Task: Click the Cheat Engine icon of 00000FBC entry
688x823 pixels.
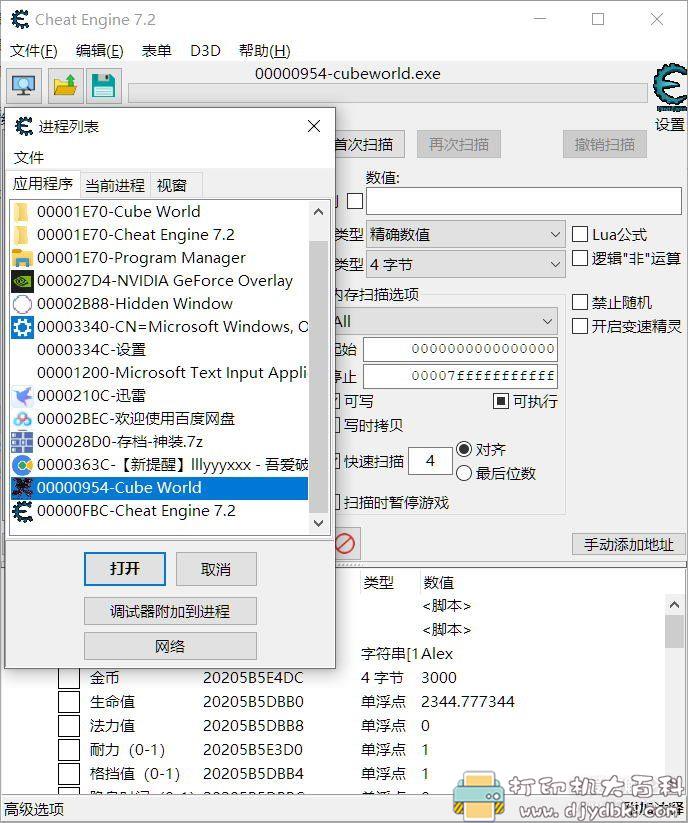Action: (22, 511)
